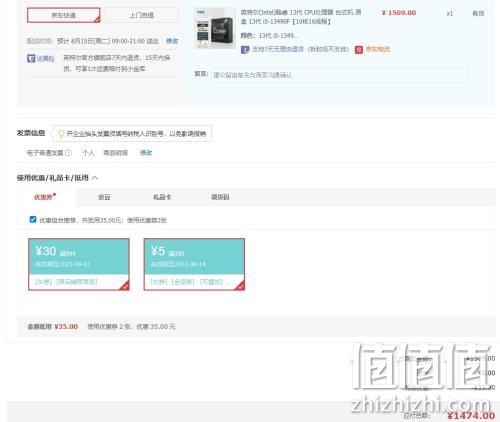
Task: Click the 7-day return policy icon
Action: pos(245,50)
